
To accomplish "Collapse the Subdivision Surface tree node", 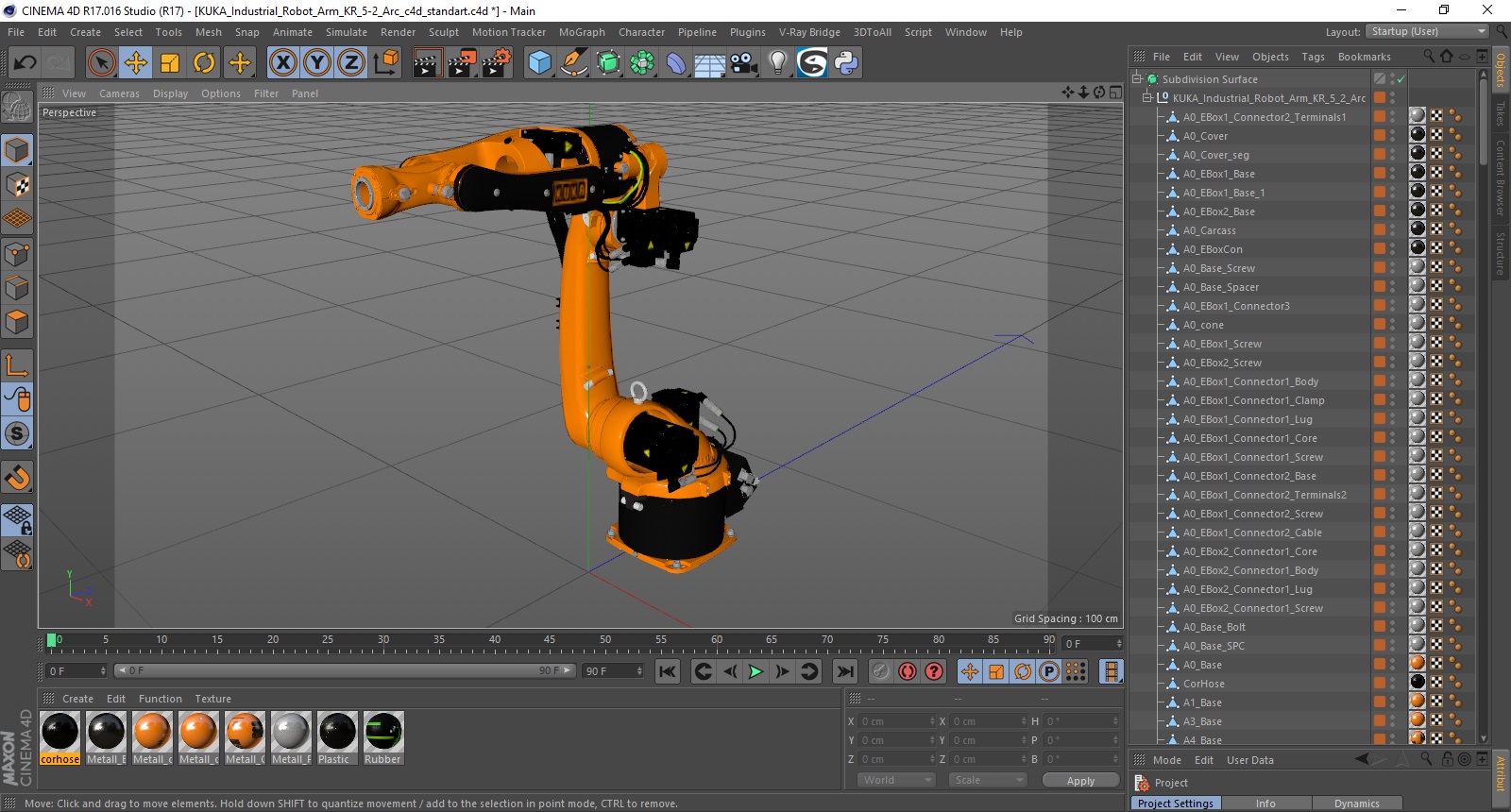I will [x=1137, y=79].
